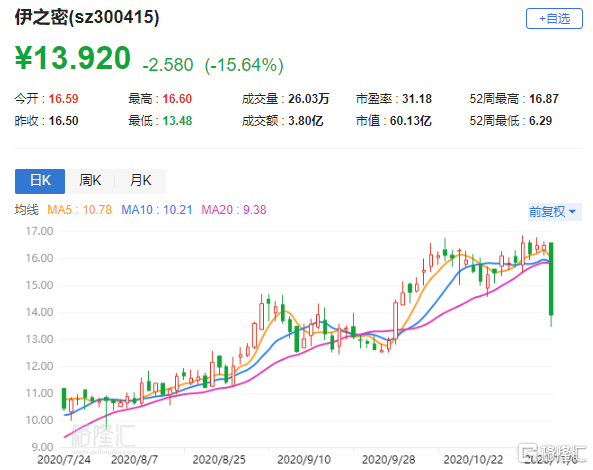Switch to the 周K weekly chart tab
Viewport: 593px width, 470px height.
coord(90,181)
